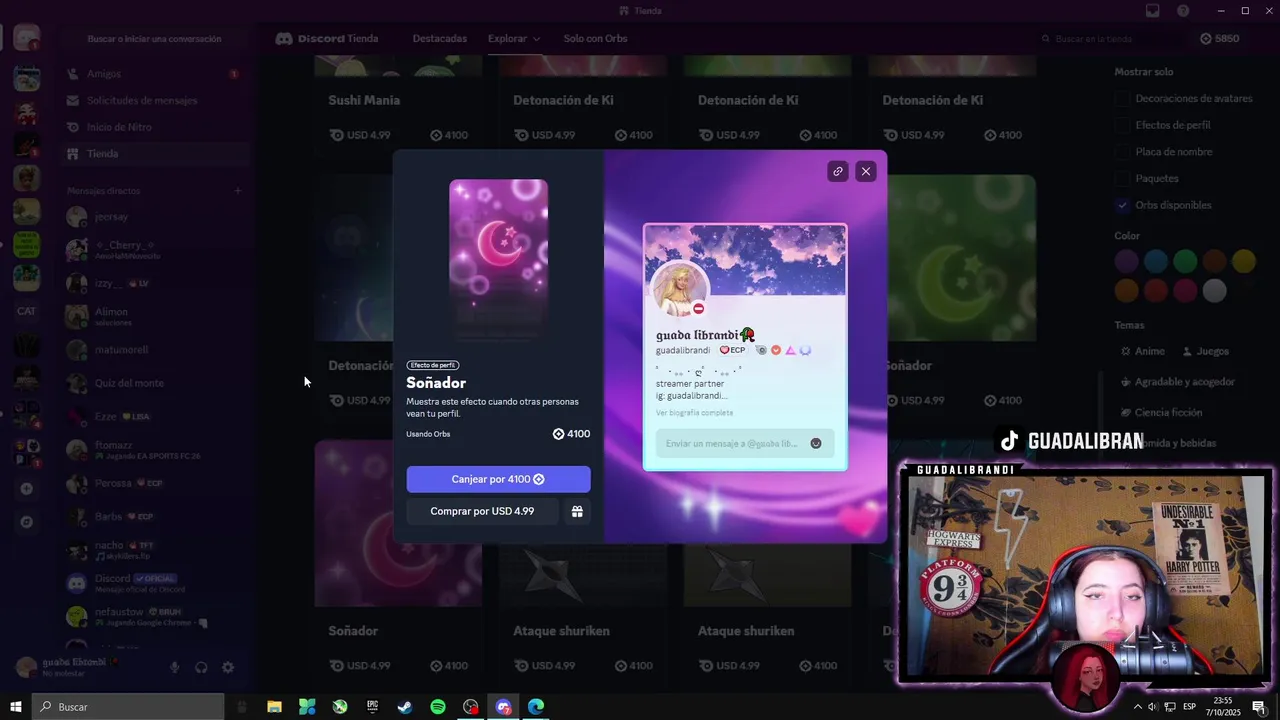
Task: Show hidden system tray icons
Action: 1137,707
